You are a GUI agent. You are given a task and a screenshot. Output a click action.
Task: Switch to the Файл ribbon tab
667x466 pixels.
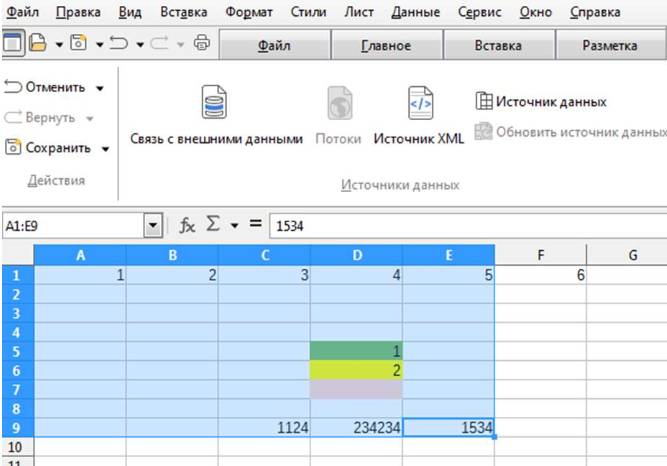pos(274,45)
